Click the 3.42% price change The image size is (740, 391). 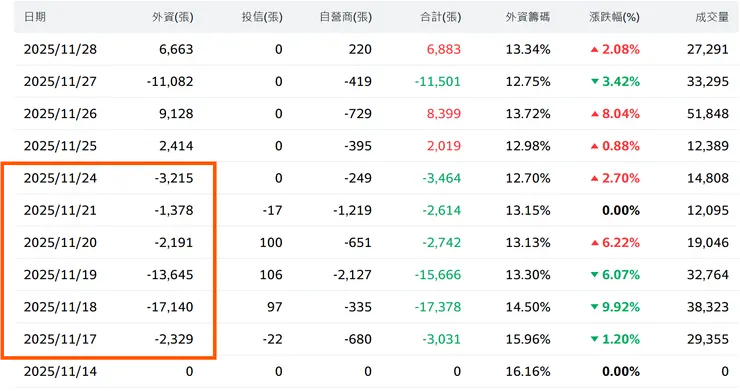coord(615,81)
